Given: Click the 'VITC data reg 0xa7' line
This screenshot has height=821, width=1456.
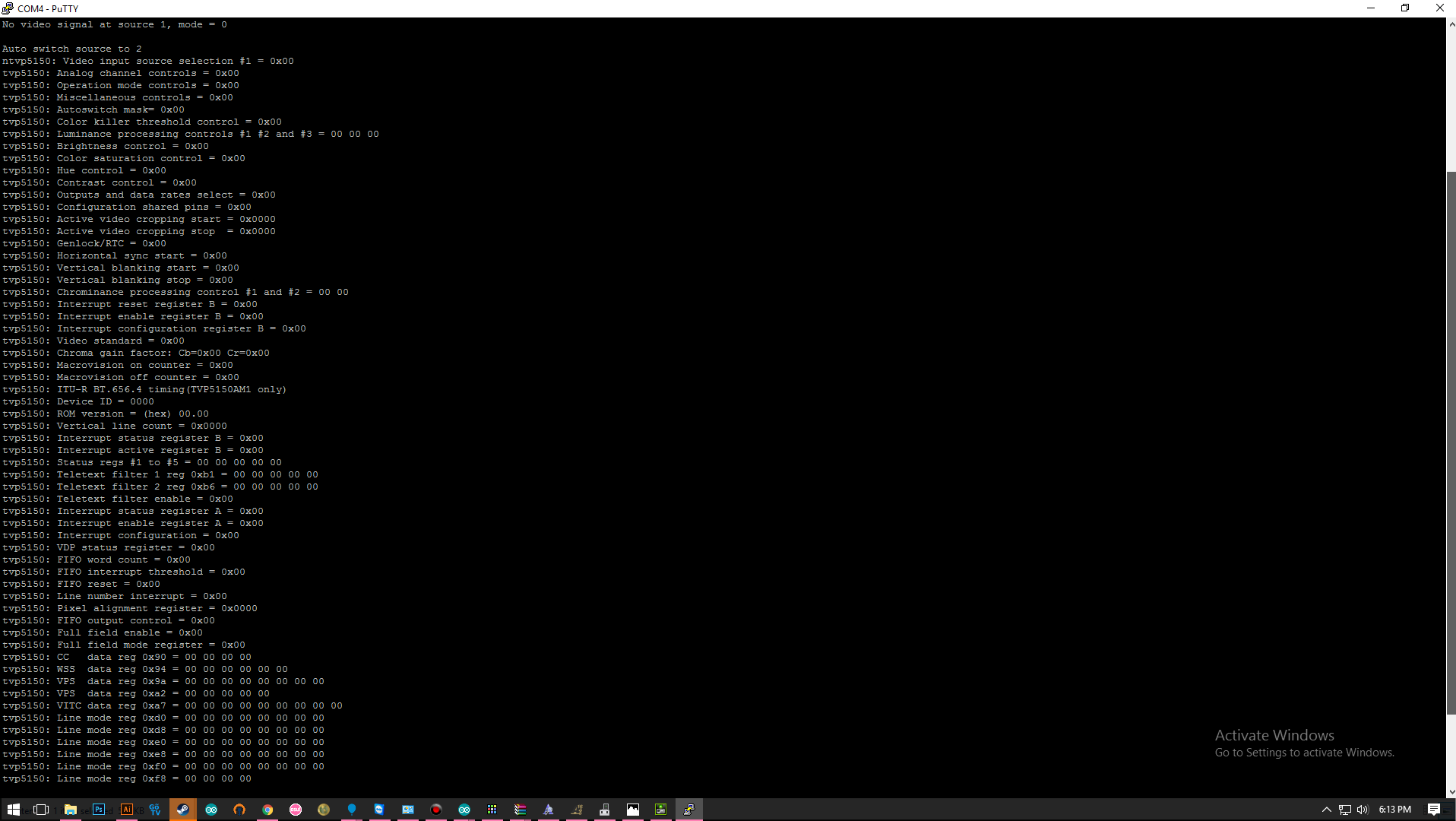Looking at the screenshot, I should 173,705.
